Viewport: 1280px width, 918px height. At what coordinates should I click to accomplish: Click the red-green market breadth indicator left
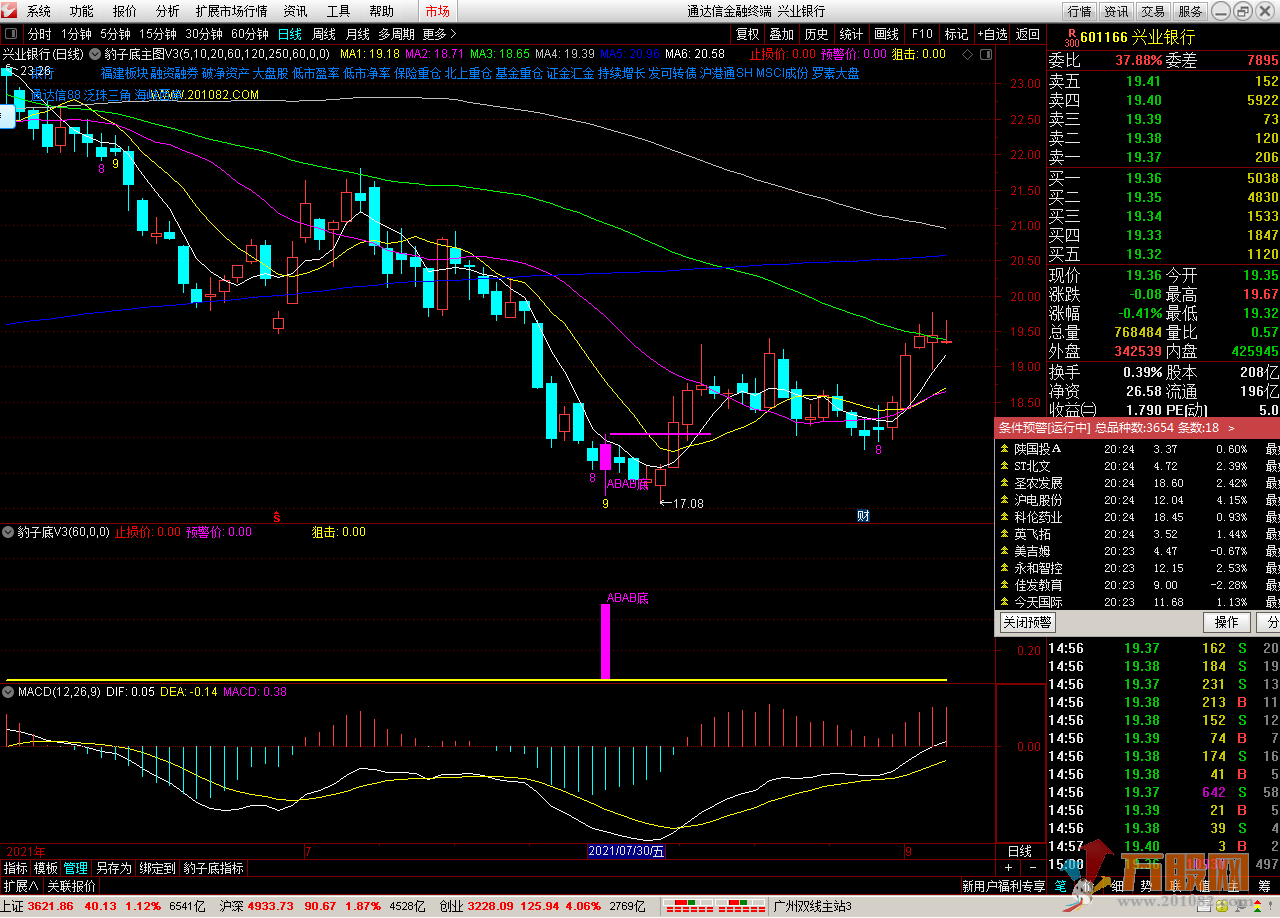pyautogui.click(x=688, y=907)
